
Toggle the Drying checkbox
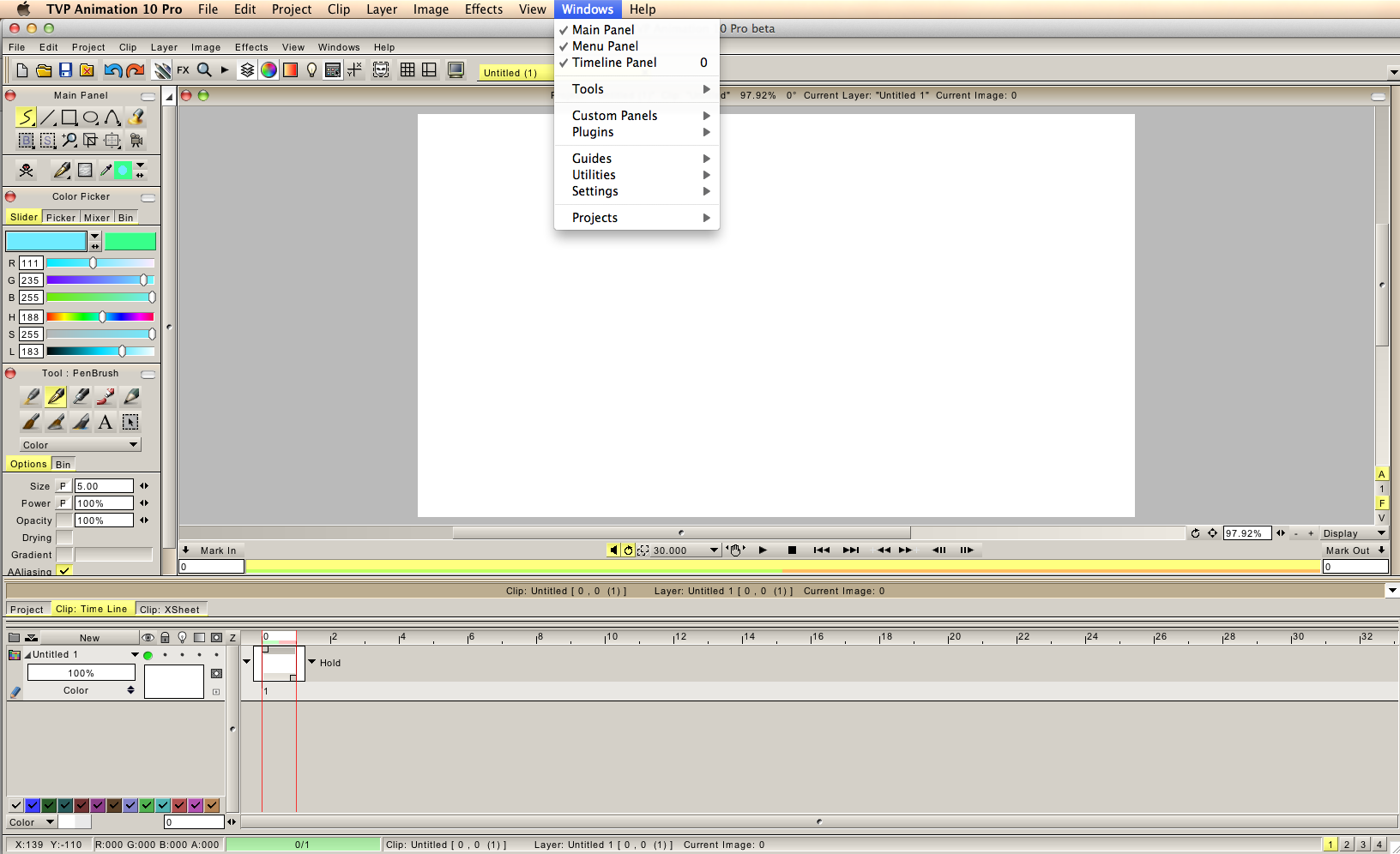pos(64,538)
